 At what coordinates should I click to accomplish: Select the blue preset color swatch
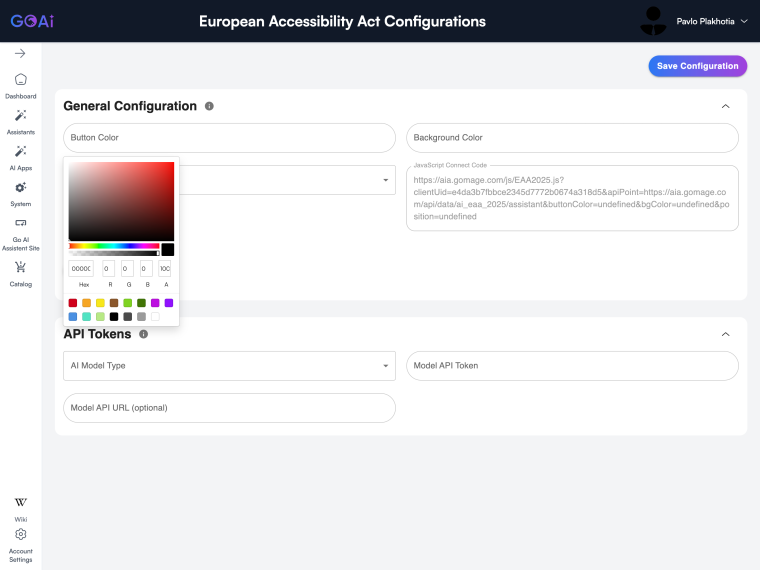click(73, 317)
